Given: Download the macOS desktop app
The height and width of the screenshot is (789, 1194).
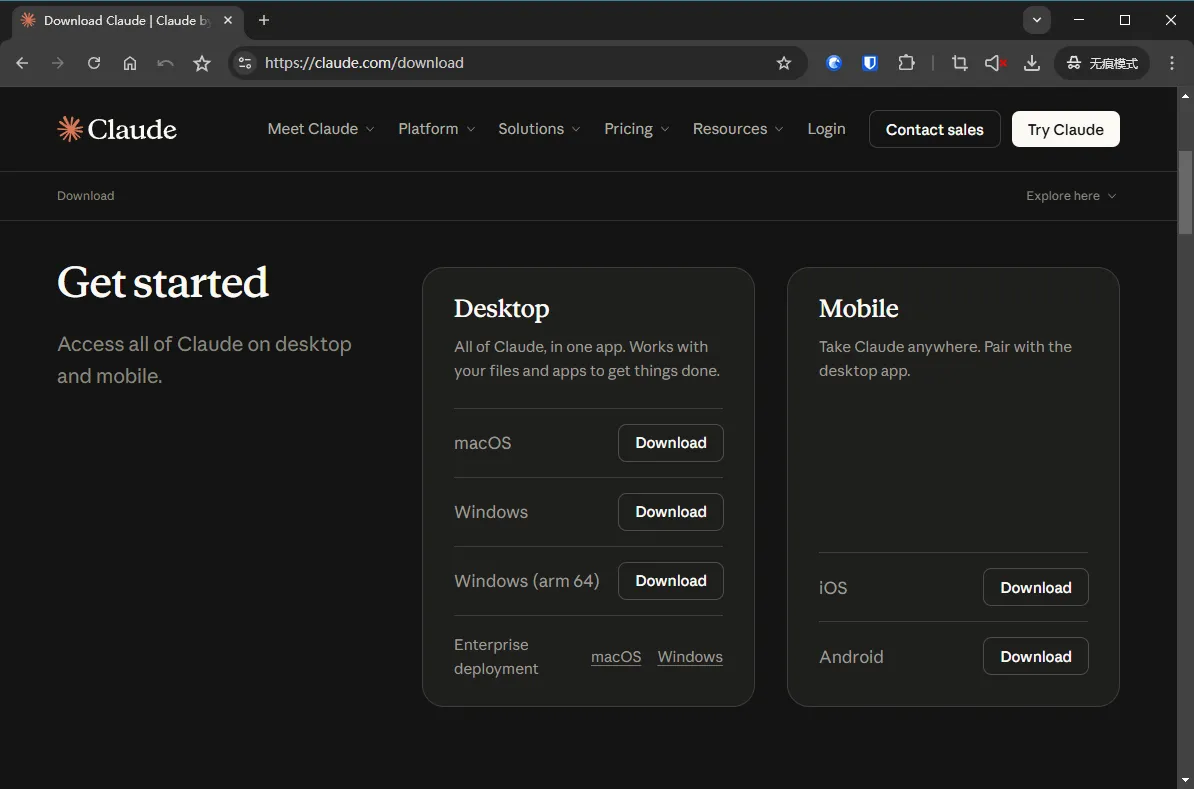Looking at the screenshot, I should pos(671,442).
